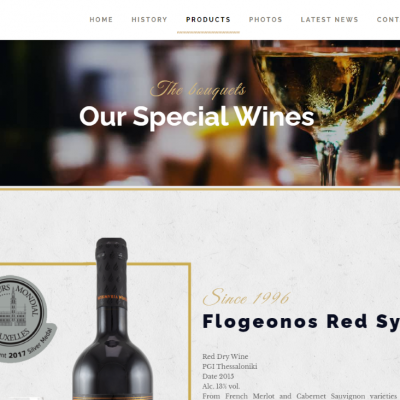Click the white wine glass image
400x400 pixels.
point(325,113)
